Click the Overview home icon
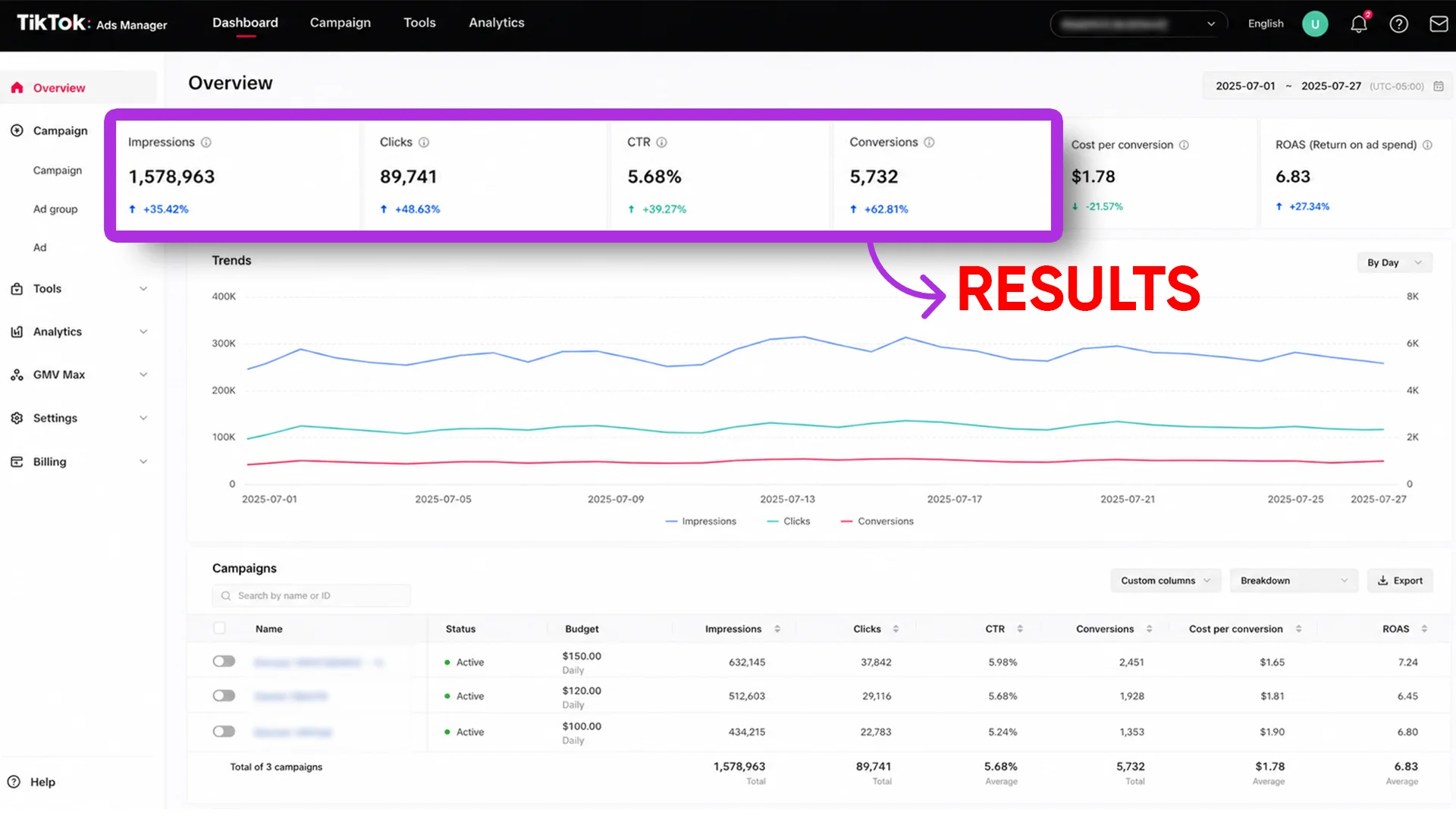The height and width of the screenshot is (819, 1456). click(x=17, y=88)
